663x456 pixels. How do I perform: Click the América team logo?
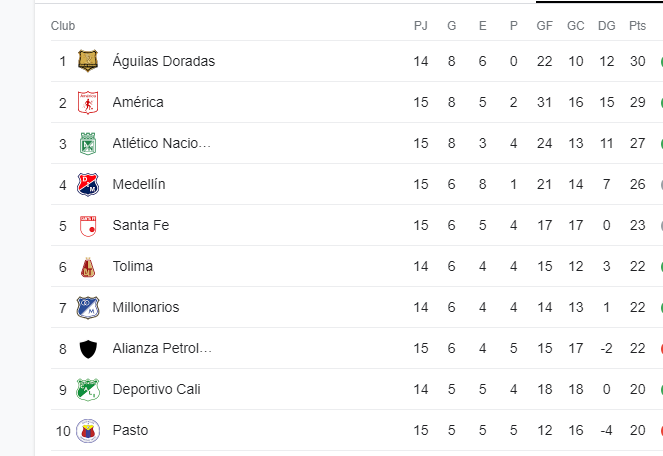pos(88,102)
